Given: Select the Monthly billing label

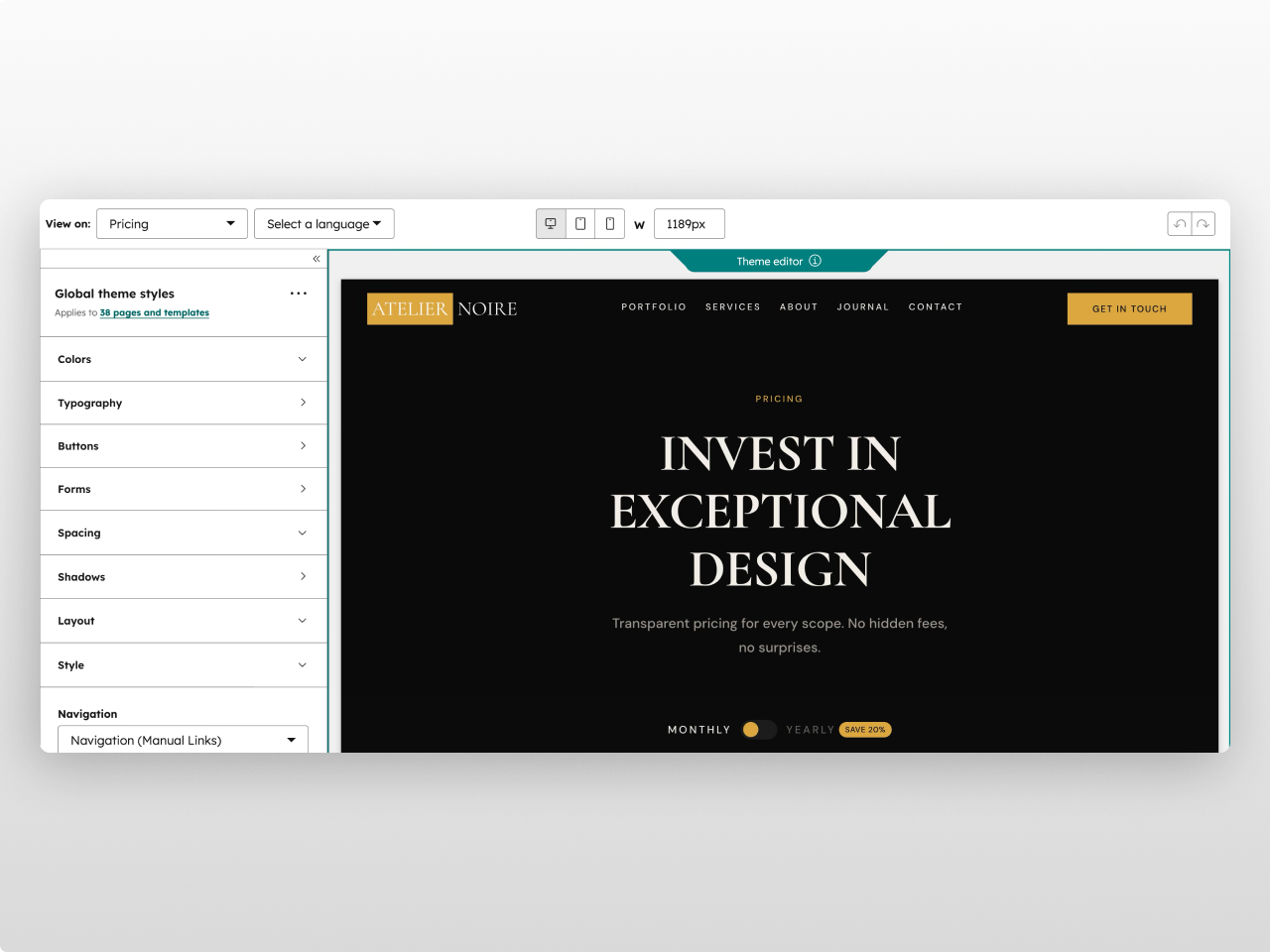Looking at the screenshot, I should [x=698, y=730].
